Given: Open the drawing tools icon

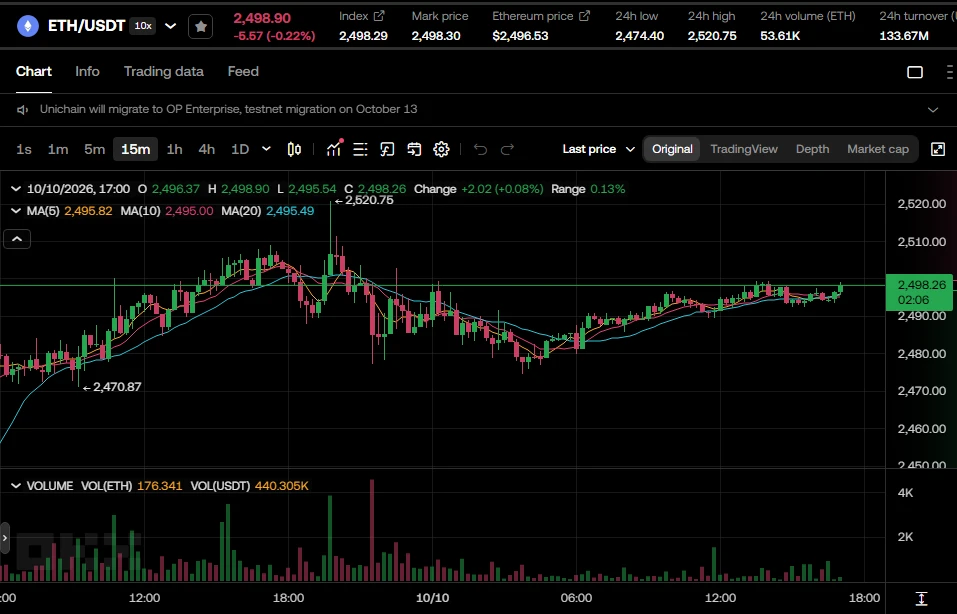Looking at the screenshot, I should (x=387, y=150).
